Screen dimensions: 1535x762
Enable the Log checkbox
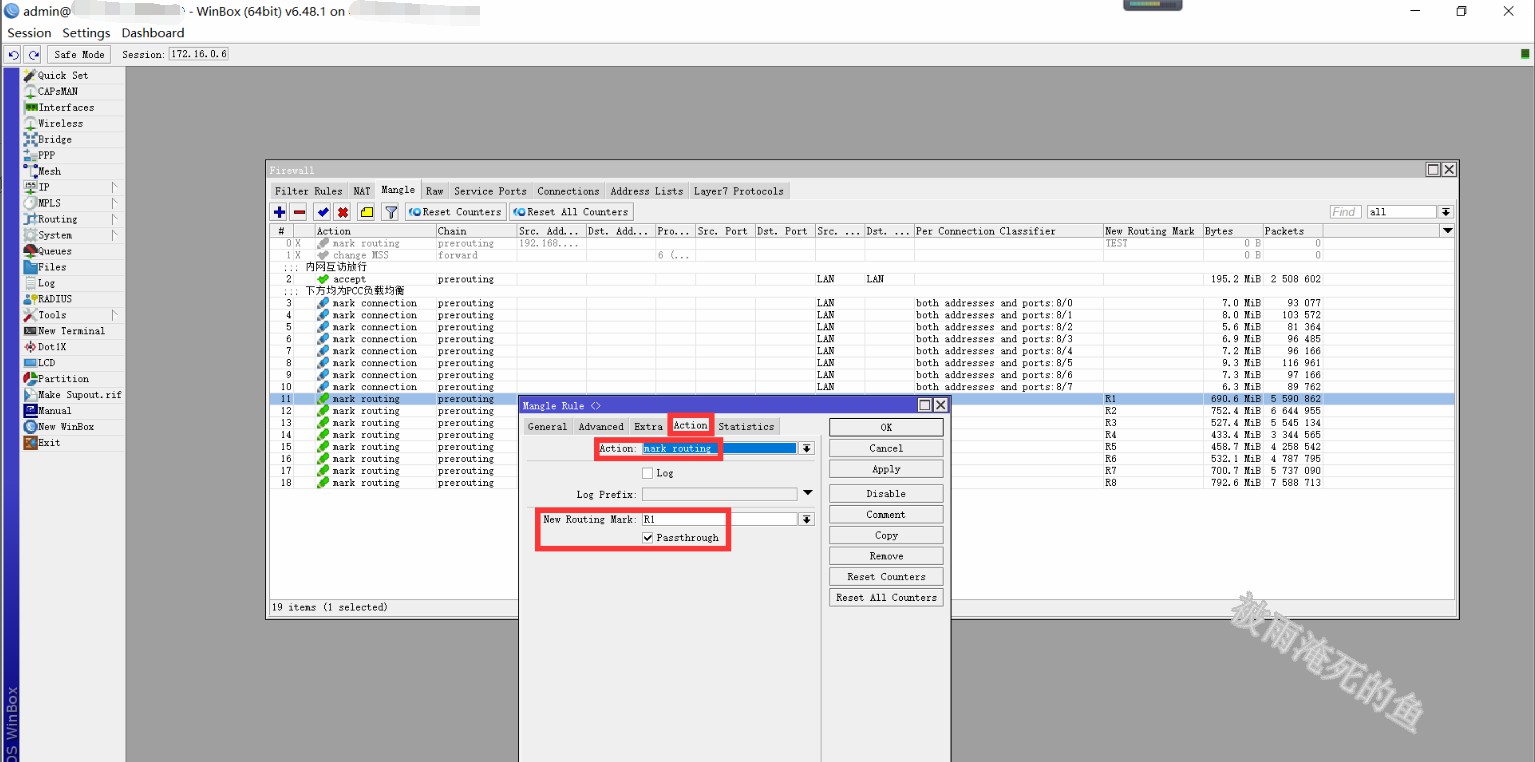648,473
